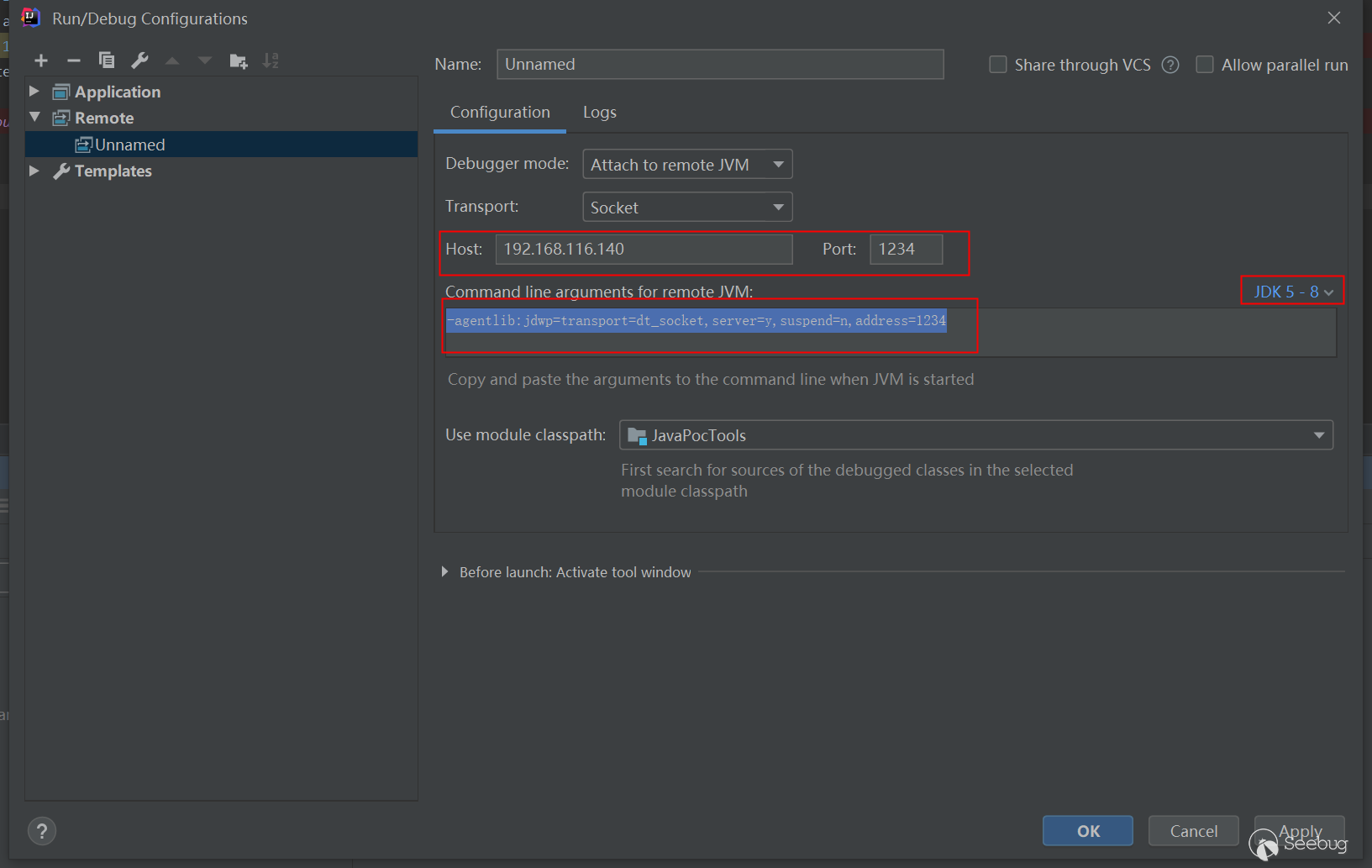Click the Create New Folder icon
Image resolution: width=1372 pixels, height=868 pixels.
tap(239, 60)
